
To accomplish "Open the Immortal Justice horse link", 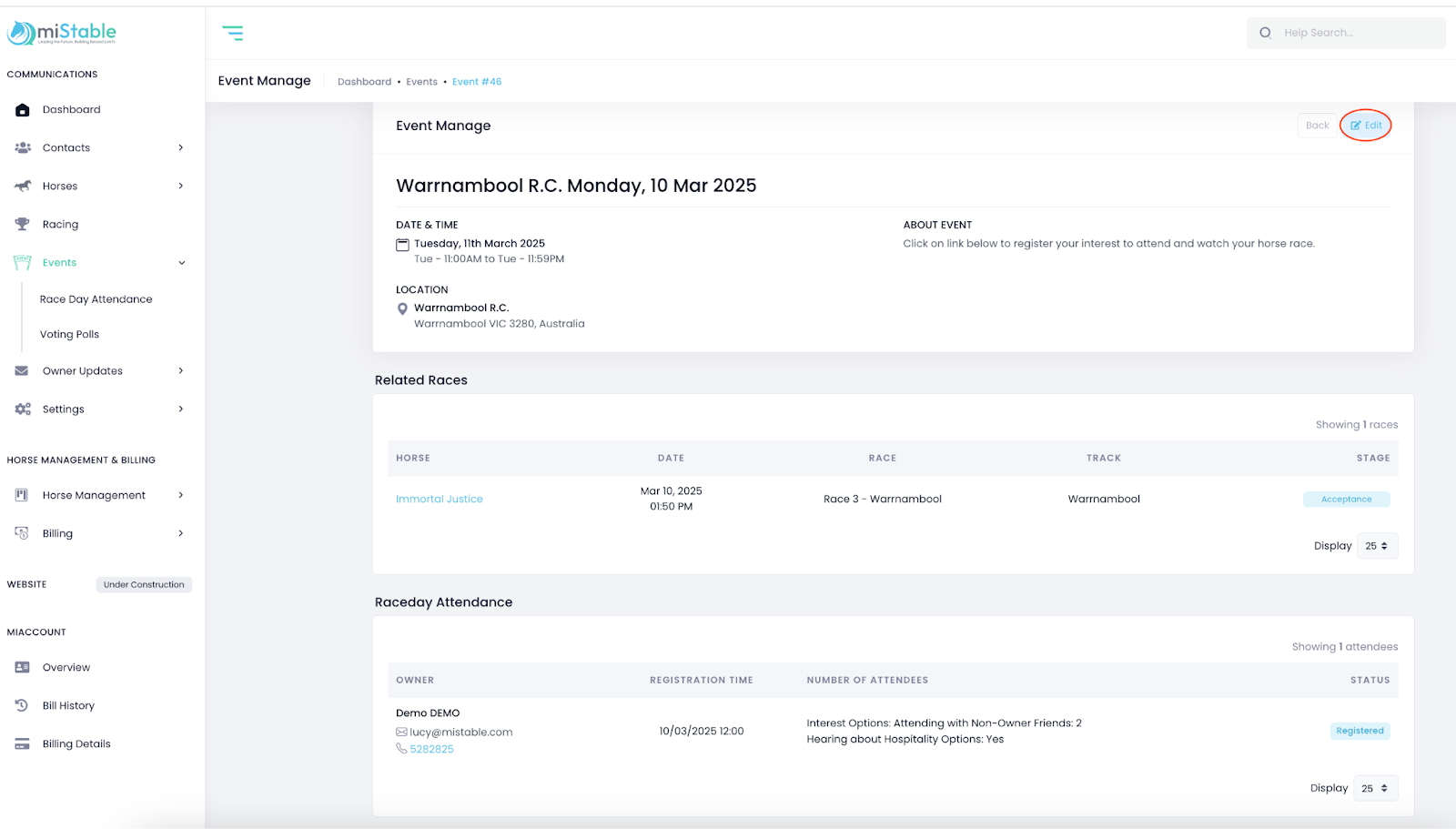I will tap(439, 499).
